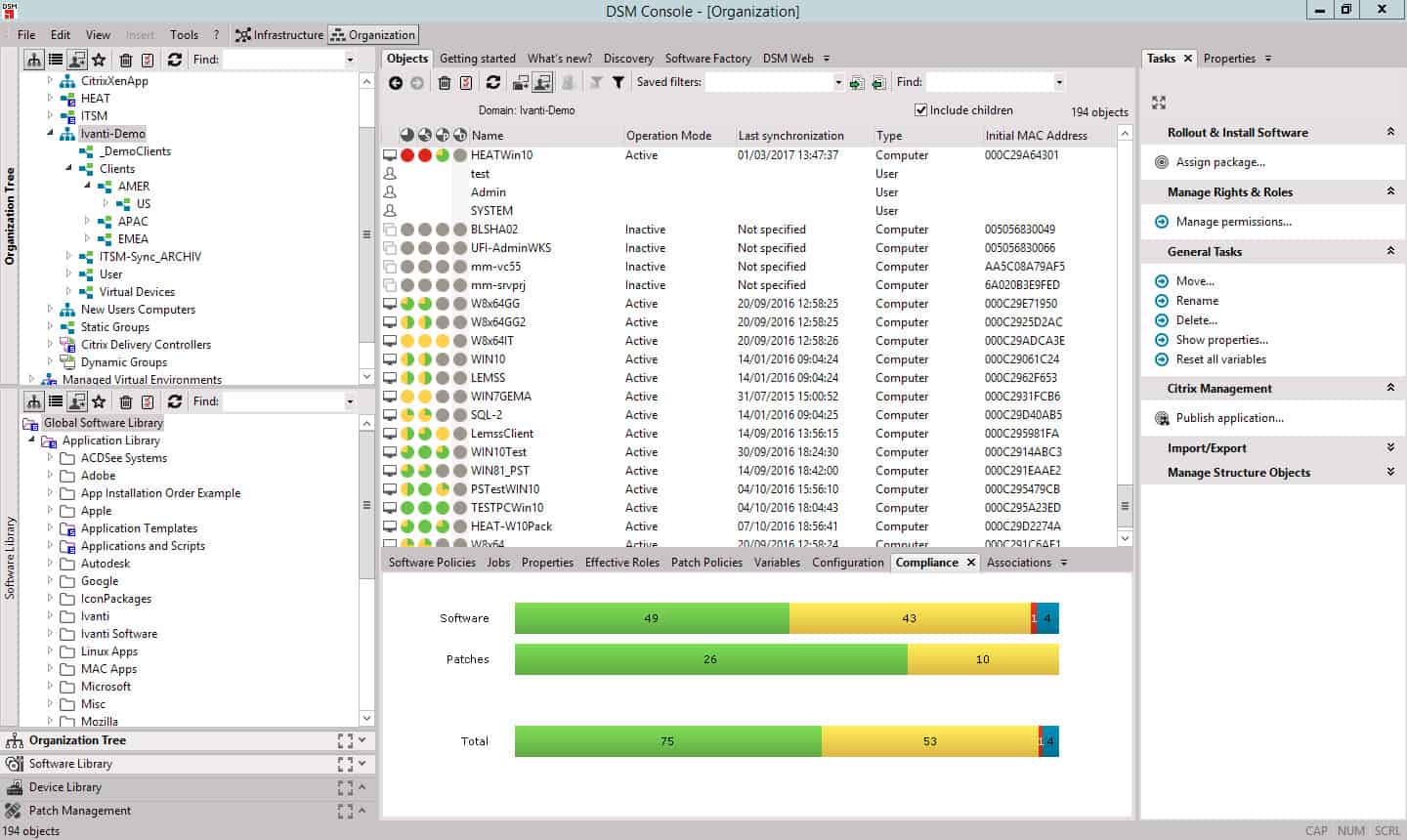Click the second green arrow icon beside Saved filters
Screen dimensions: 1407x840
878,83
